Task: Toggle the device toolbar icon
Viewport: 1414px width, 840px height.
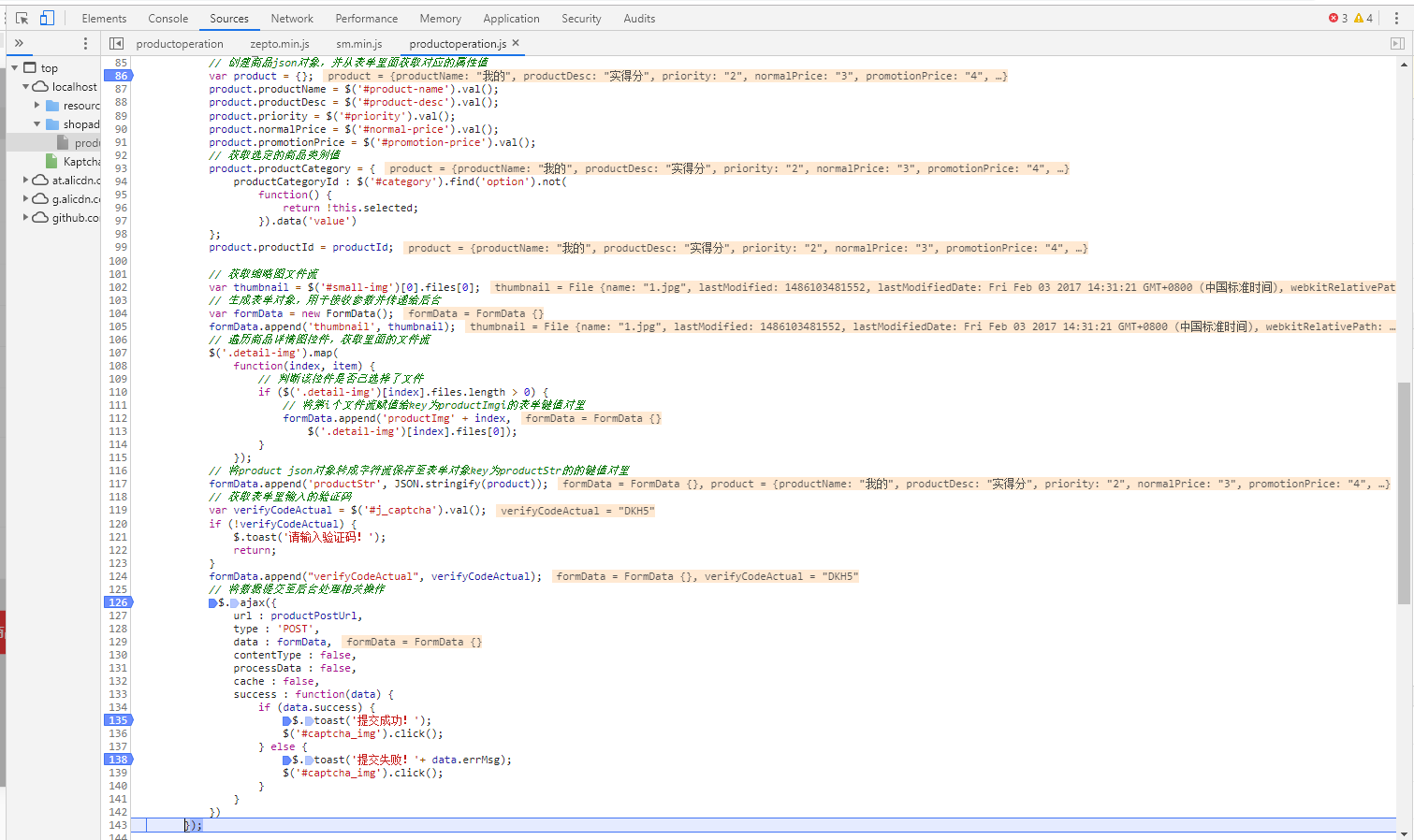Action: [47, 18]
